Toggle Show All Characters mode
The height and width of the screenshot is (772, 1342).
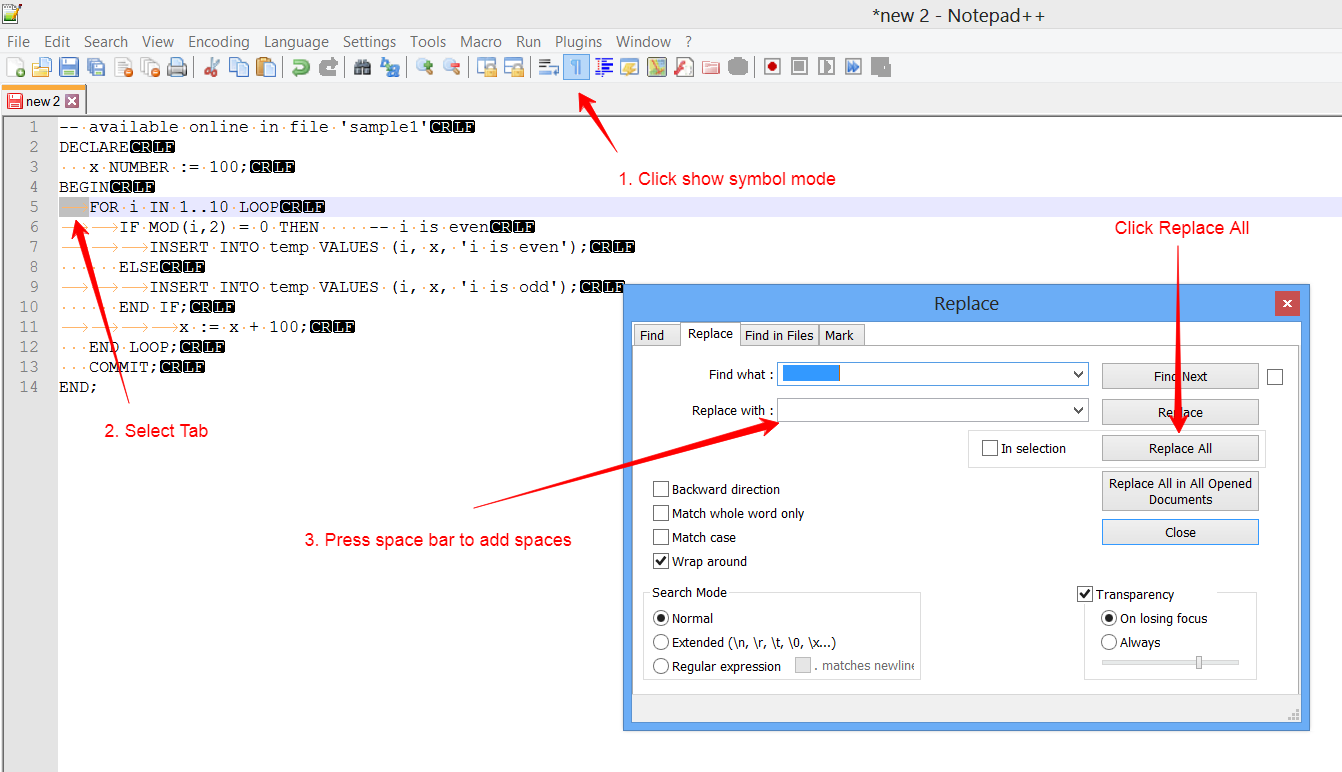click(x=575, y=66)
